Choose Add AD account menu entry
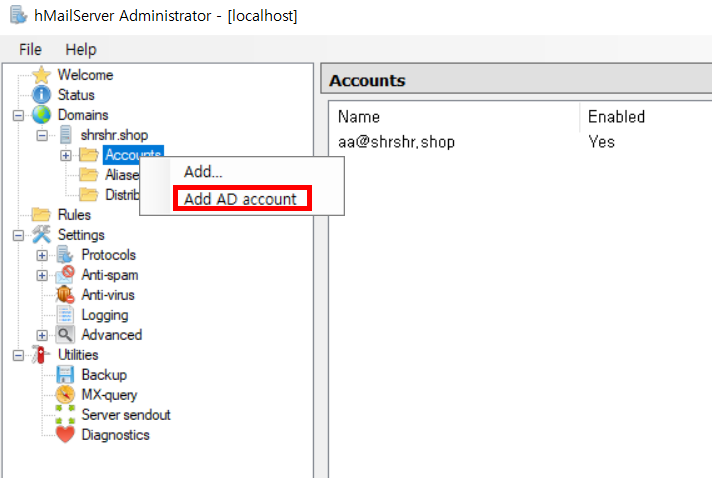 point(240,199)
